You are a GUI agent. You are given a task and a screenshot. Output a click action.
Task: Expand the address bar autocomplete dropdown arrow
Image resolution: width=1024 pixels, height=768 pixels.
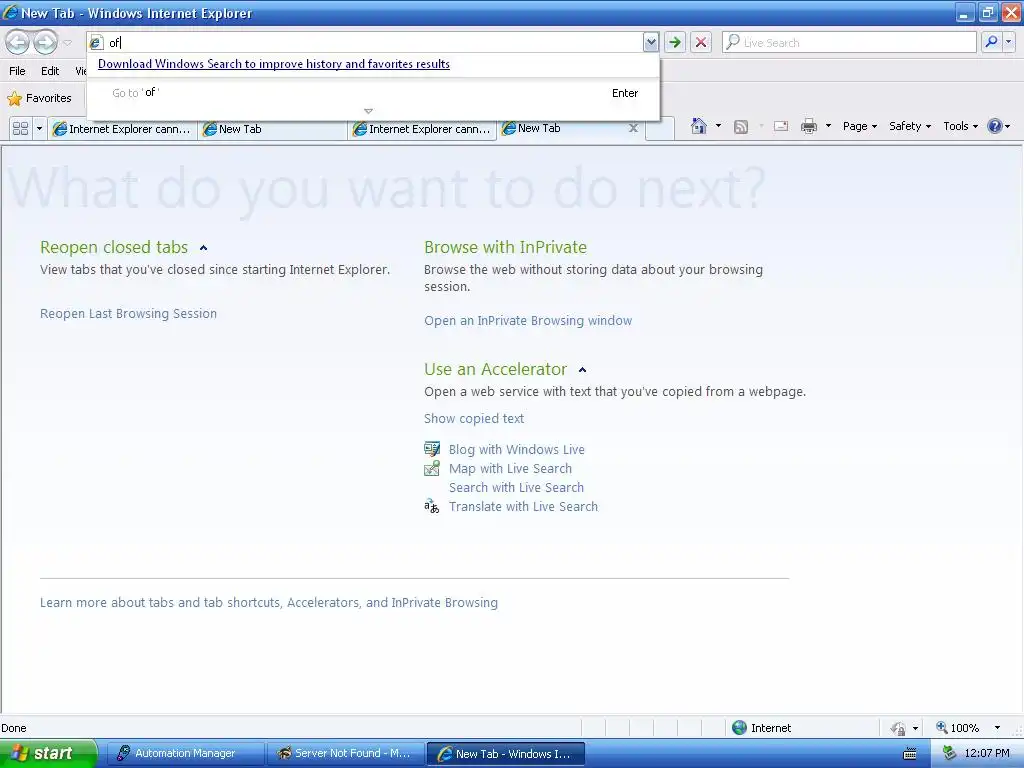[x=650, y=42]
